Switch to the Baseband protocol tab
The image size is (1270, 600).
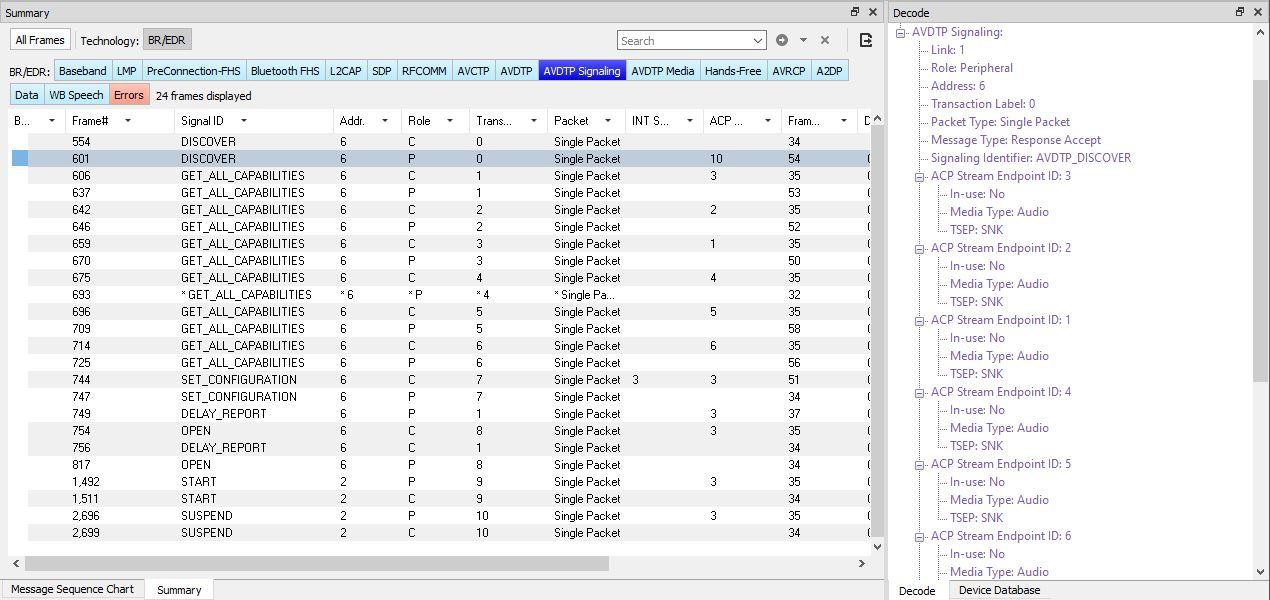coord(82,71)
